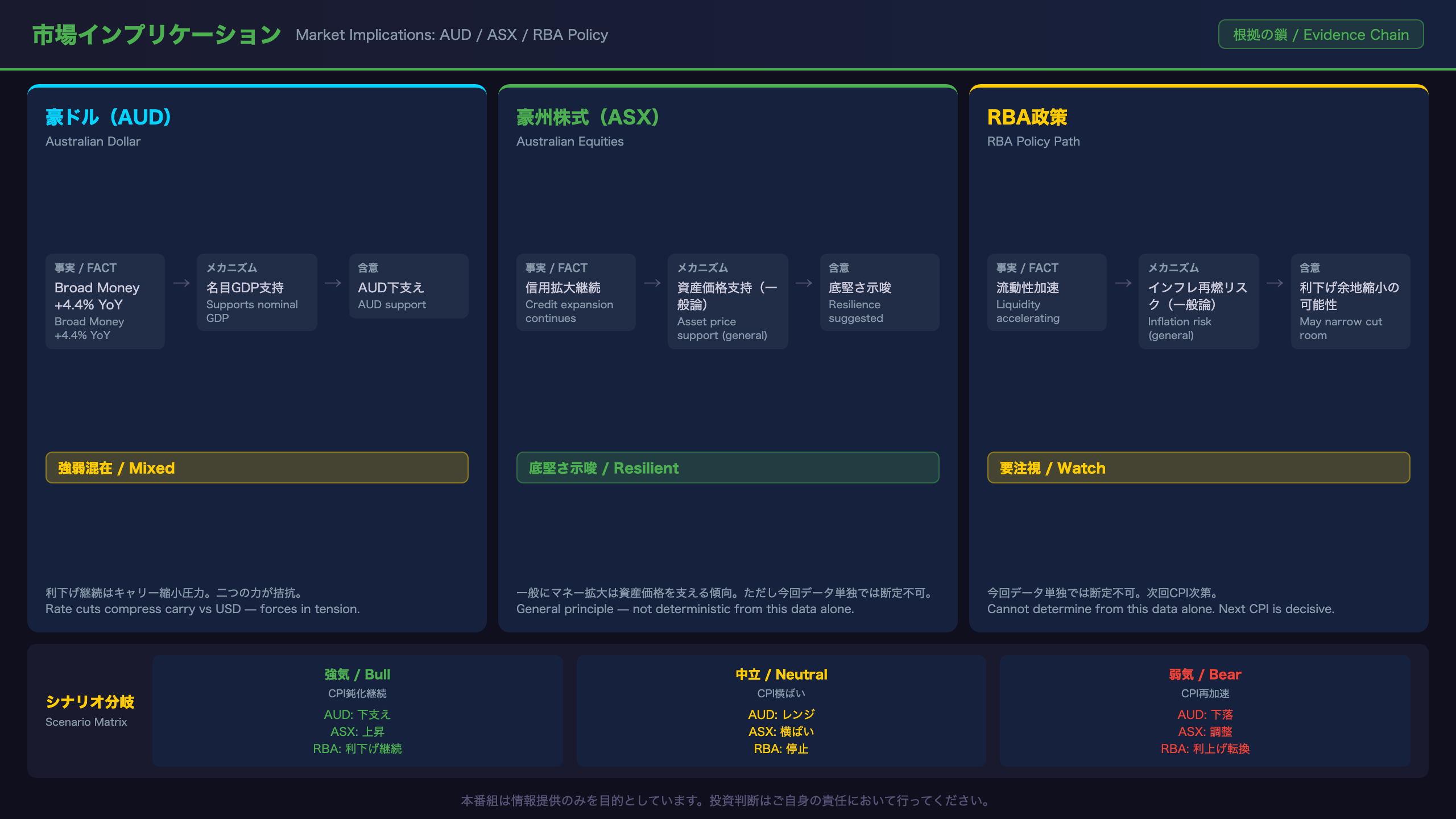Click the 資産価格支持 mechanism box
The image size is (1456, 819).
click(x=728, y=301)
